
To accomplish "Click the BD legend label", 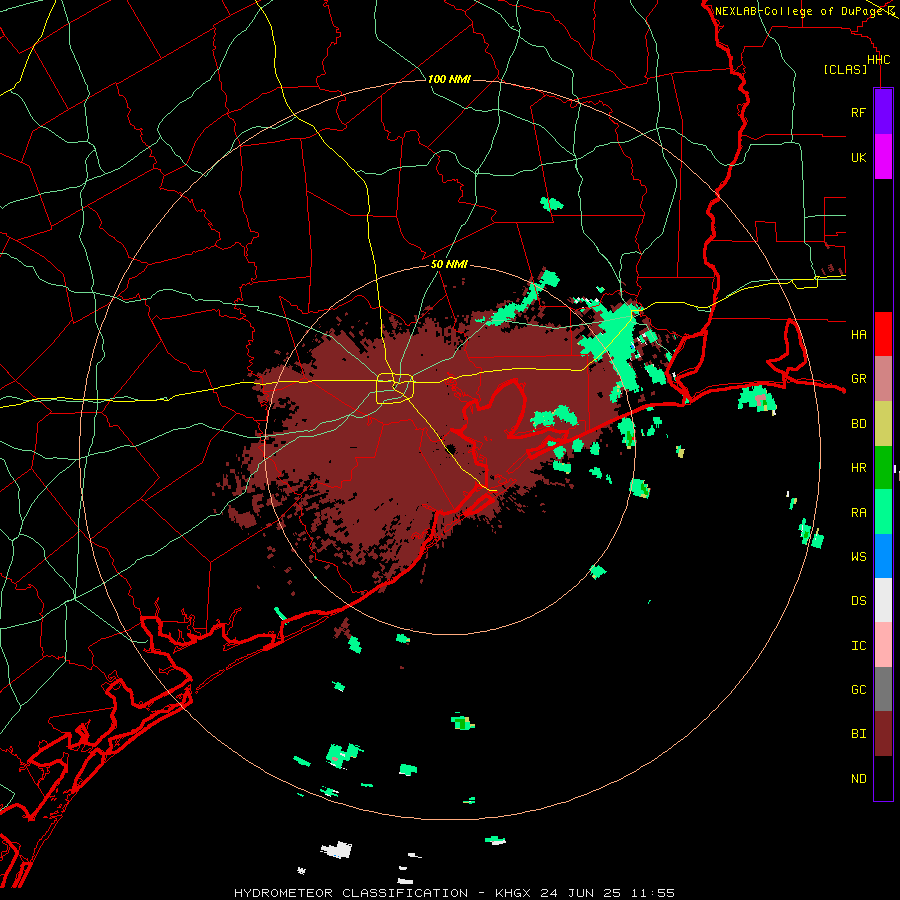I will coord(858,424).
